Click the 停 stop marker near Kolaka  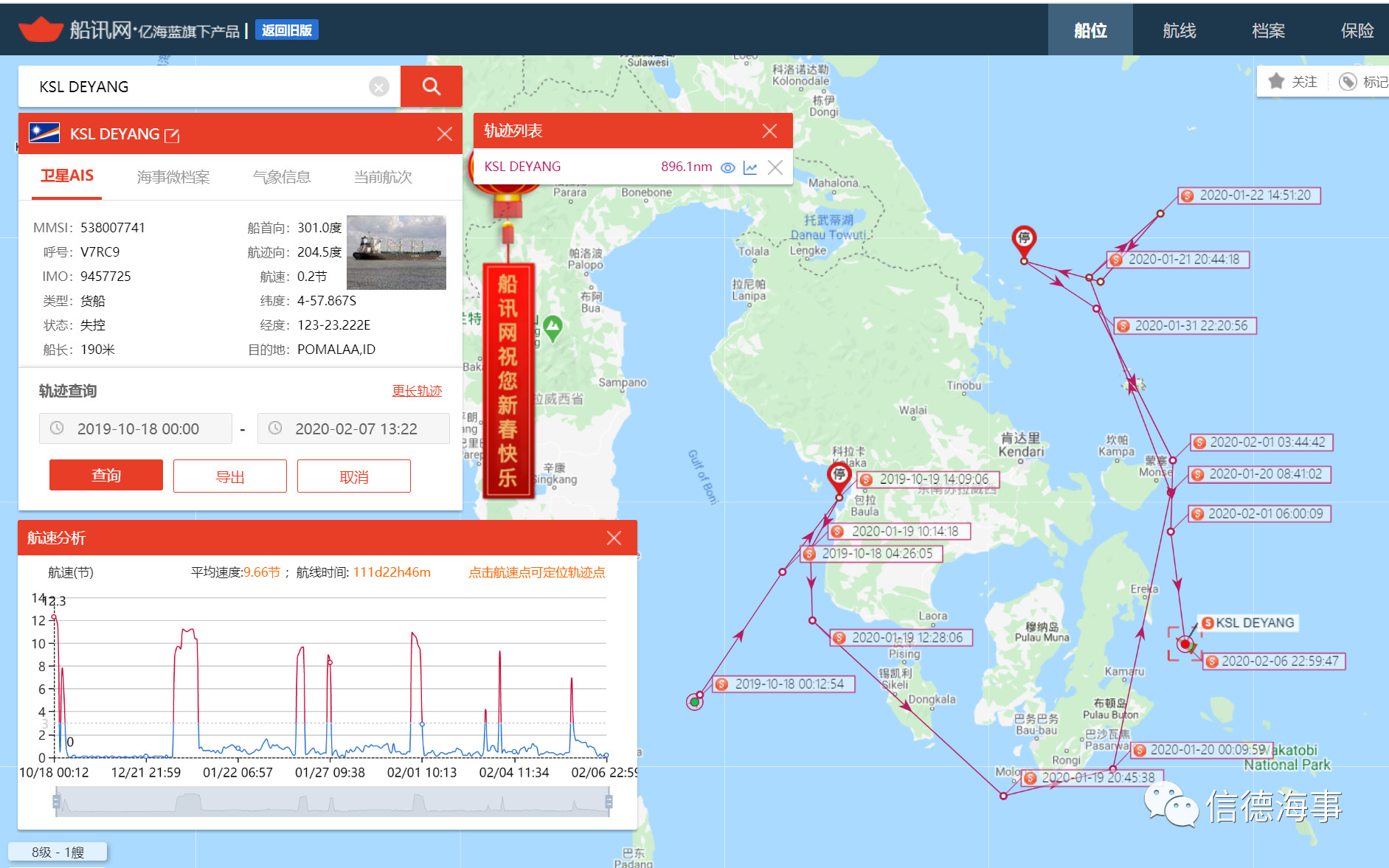[839, 477]
